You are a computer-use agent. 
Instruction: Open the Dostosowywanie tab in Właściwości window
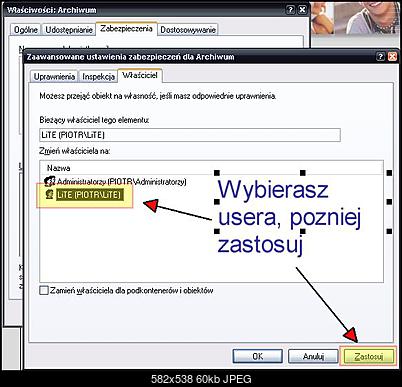(x=188, y=30)
